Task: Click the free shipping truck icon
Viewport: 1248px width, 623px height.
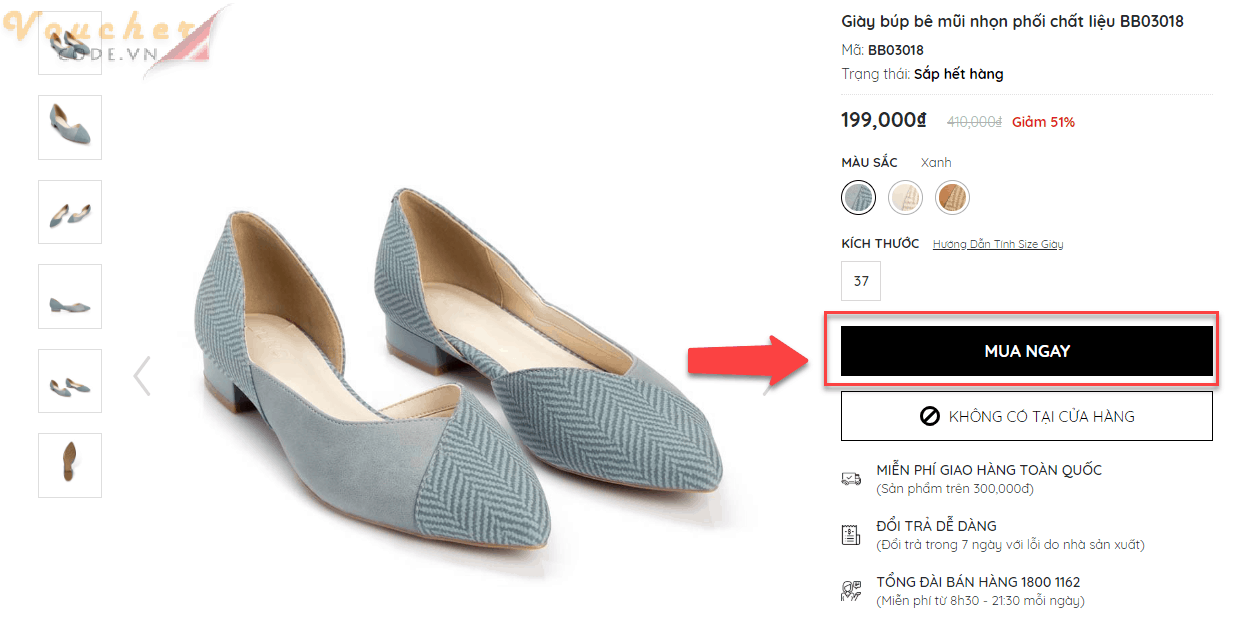Action: (x=851, y=479)
